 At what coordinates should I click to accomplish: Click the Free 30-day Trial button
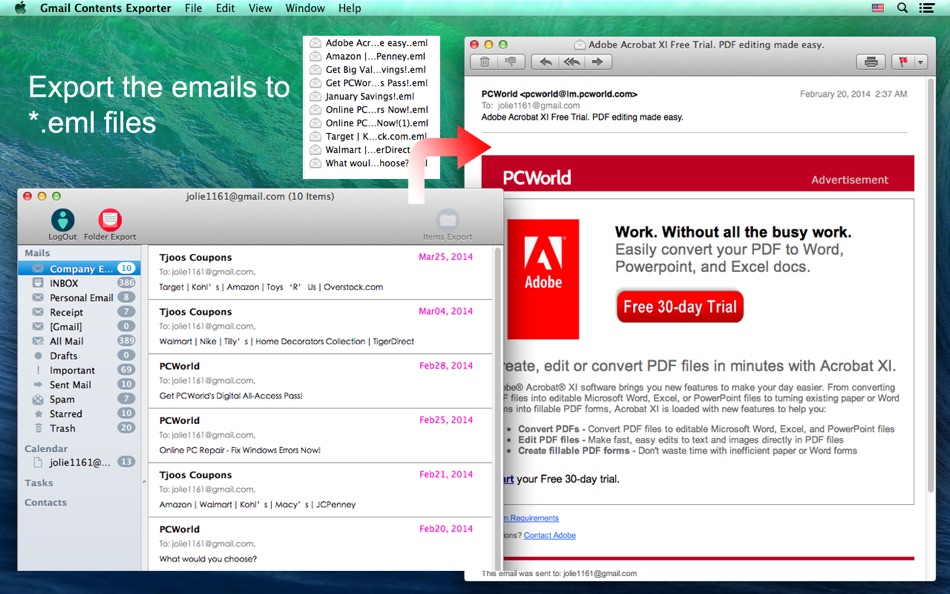[680, 307]
